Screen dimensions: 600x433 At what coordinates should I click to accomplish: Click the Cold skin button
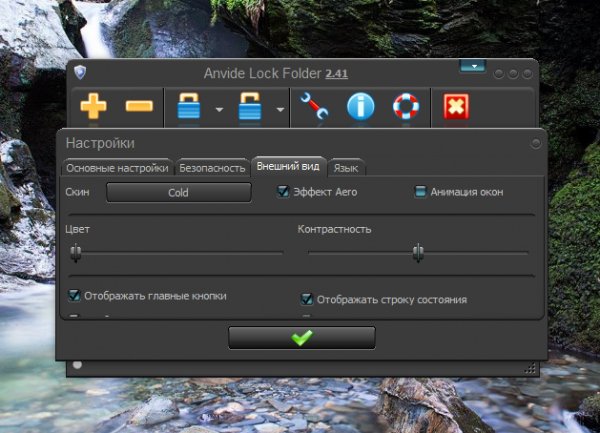(179, 192)
